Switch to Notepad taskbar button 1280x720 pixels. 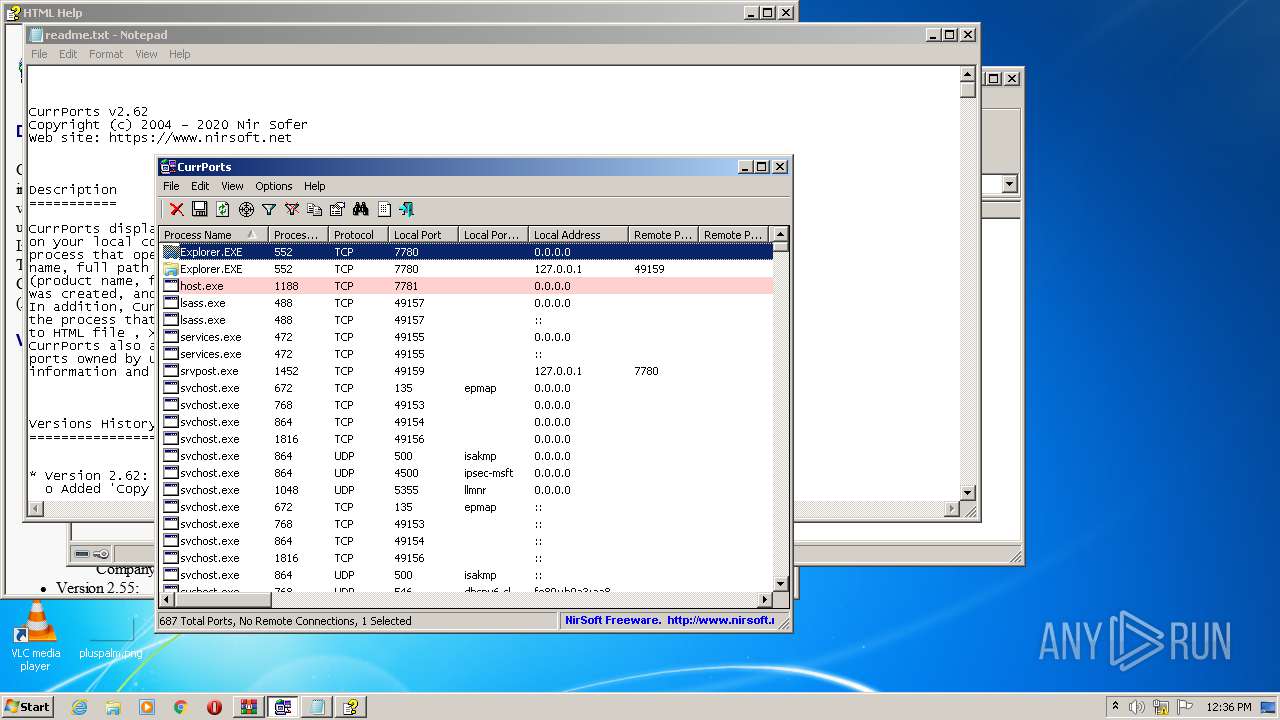point(317,707)
